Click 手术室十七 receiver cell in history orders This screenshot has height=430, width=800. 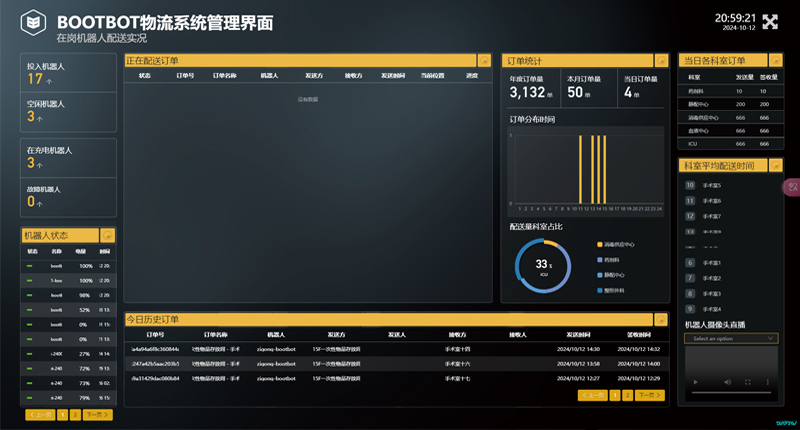(457, 378)
